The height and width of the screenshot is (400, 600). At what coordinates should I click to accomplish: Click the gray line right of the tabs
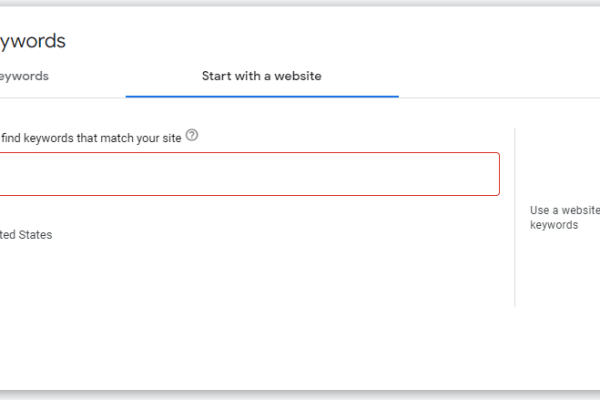[x=499, y=98]
